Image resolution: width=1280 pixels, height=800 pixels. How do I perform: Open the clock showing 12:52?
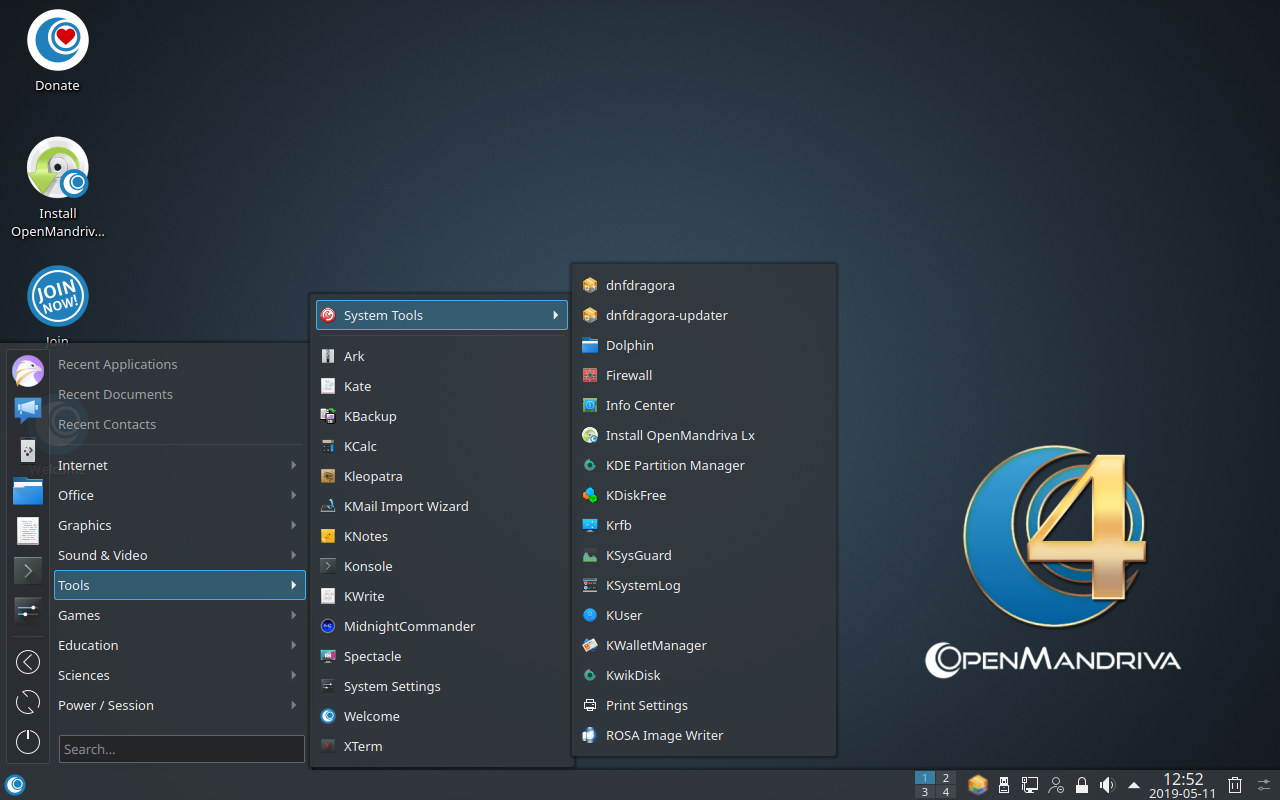[1183, 785]
